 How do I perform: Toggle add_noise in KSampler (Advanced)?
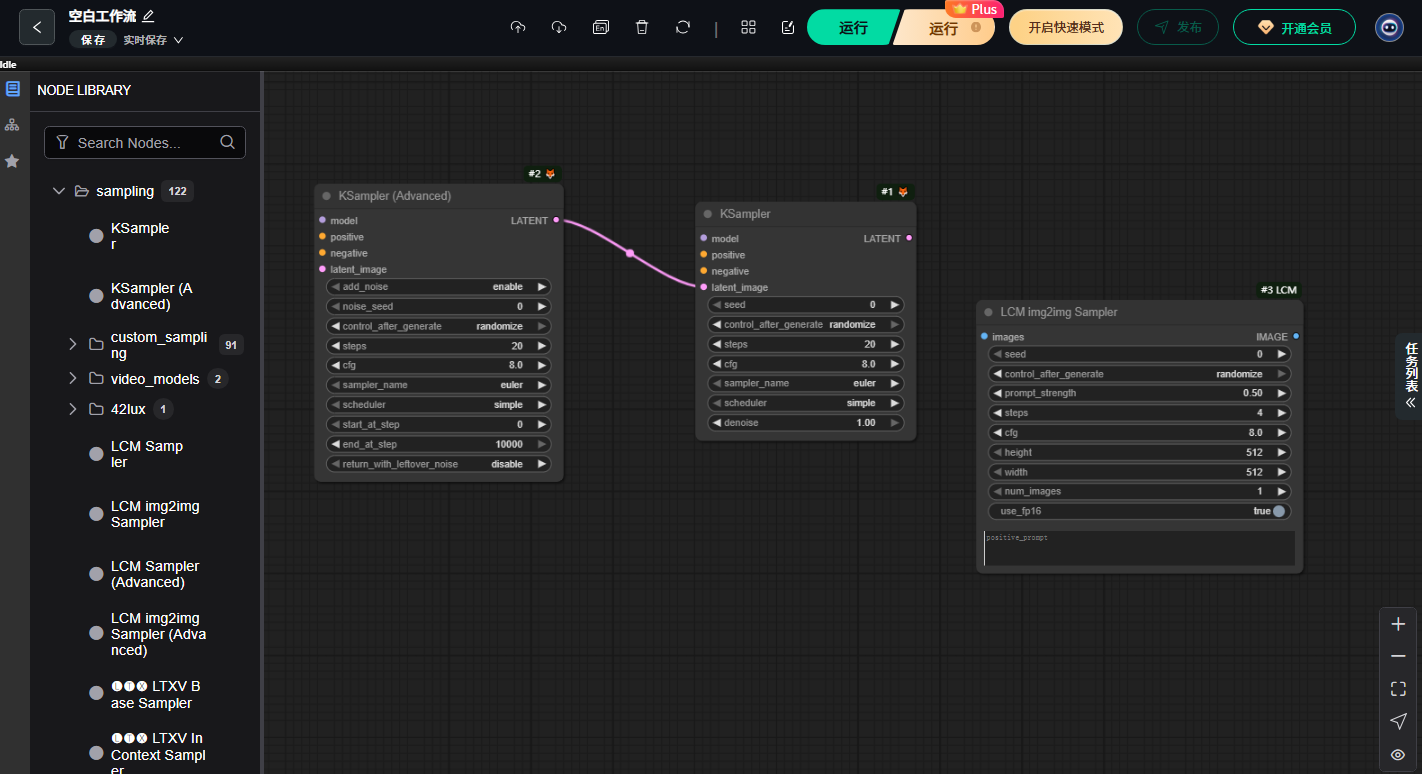(439, 287)
